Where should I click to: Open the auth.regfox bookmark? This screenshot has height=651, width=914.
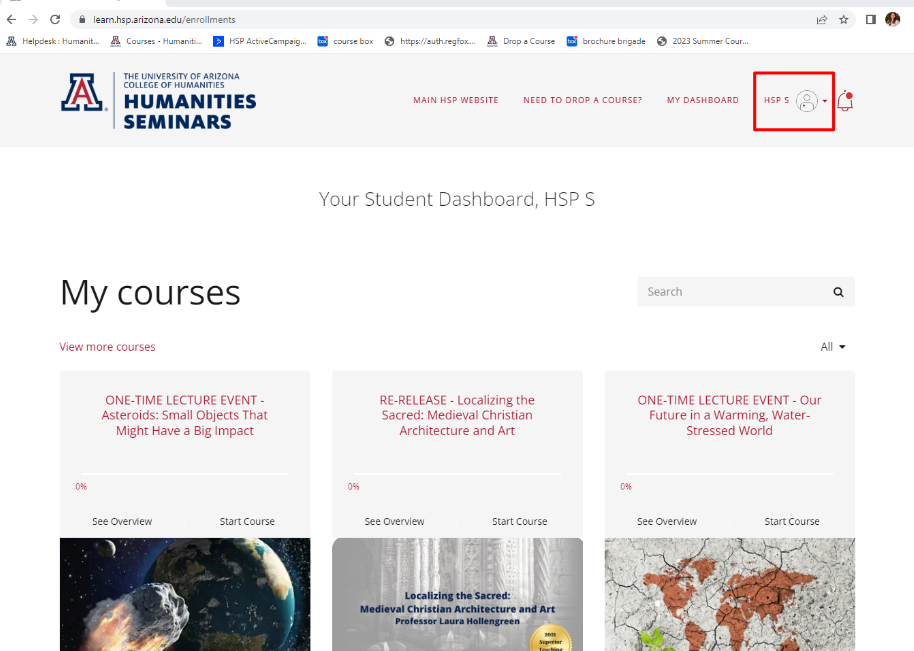click(430, 41)
